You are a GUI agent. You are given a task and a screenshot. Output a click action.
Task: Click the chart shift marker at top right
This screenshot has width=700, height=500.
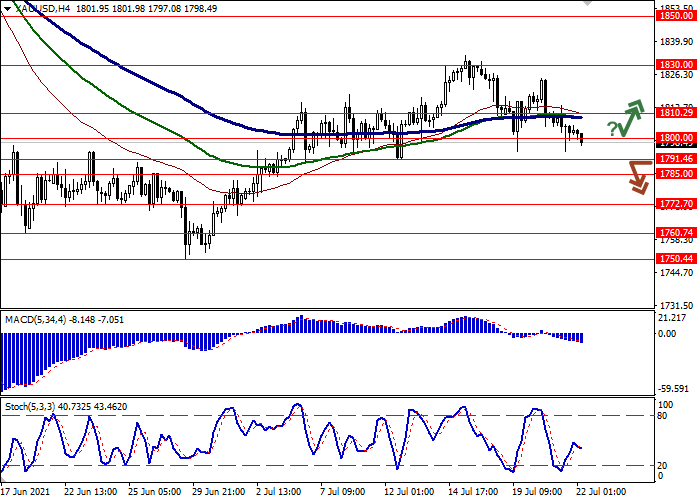tap(587, 3)
